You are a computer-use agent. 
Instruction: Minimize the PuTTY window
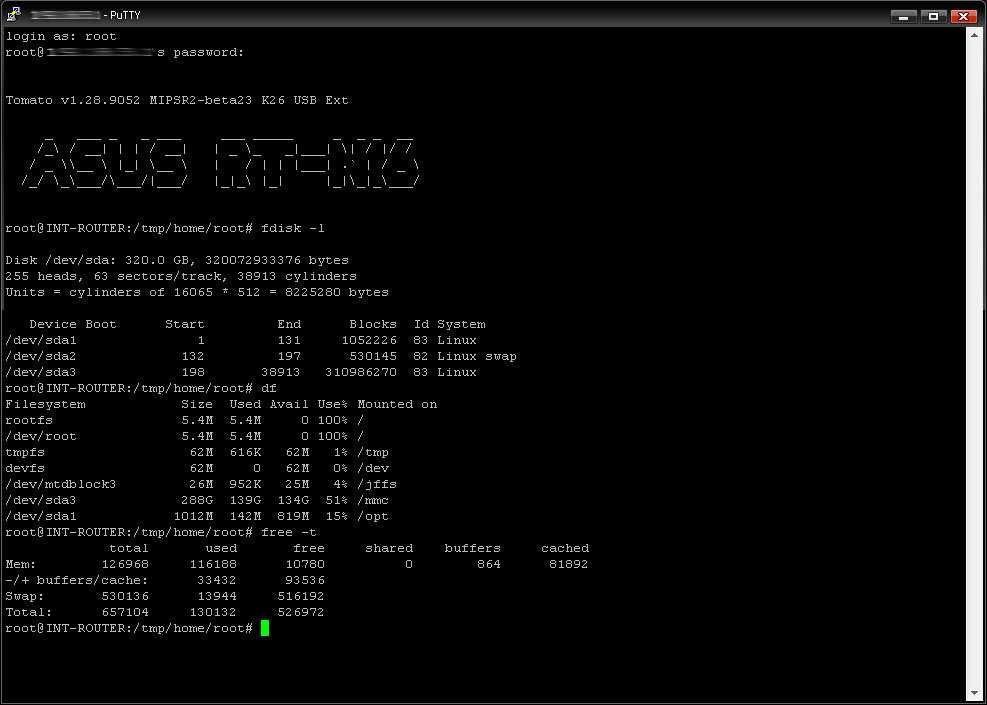point(903,16)
